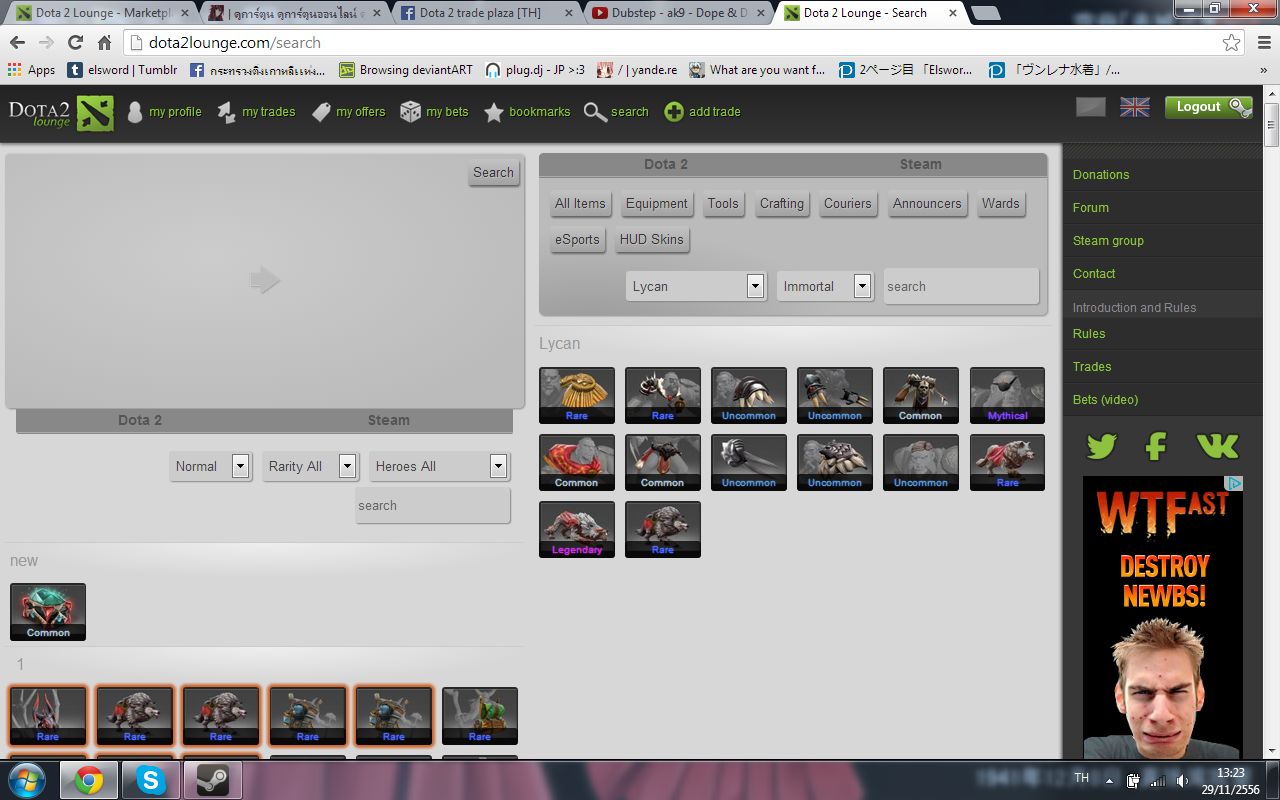Viewport: 1280px width, 800px height.
Task: Open the Rules link in the sidebar
Action: [x=1089, y=334]
